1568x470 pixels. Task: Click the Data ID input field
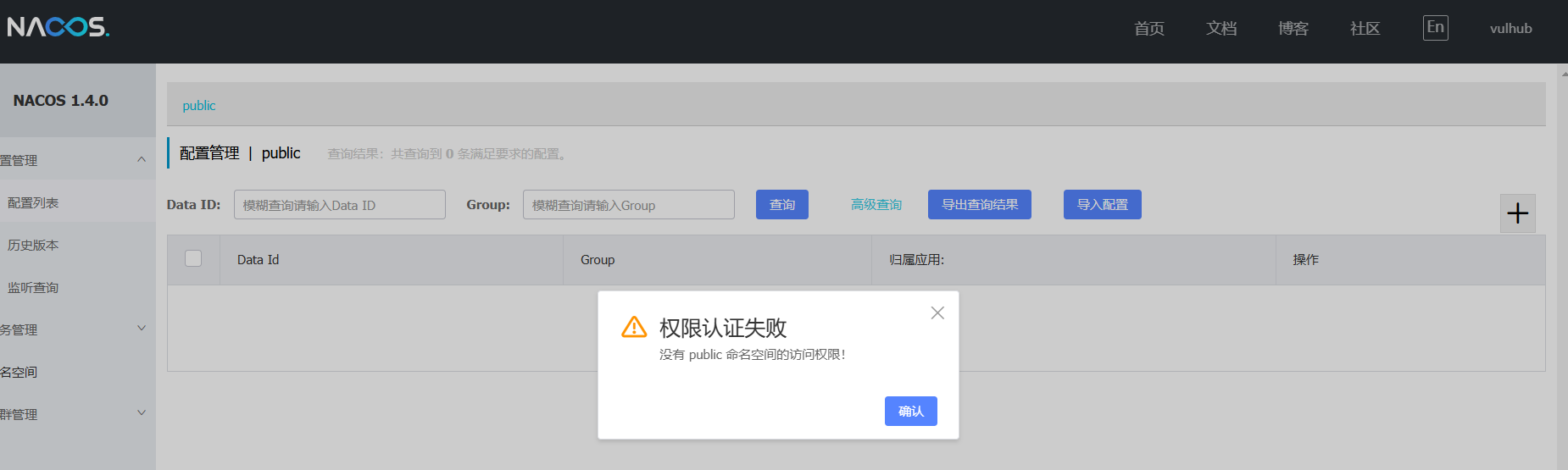pos(339,205)
